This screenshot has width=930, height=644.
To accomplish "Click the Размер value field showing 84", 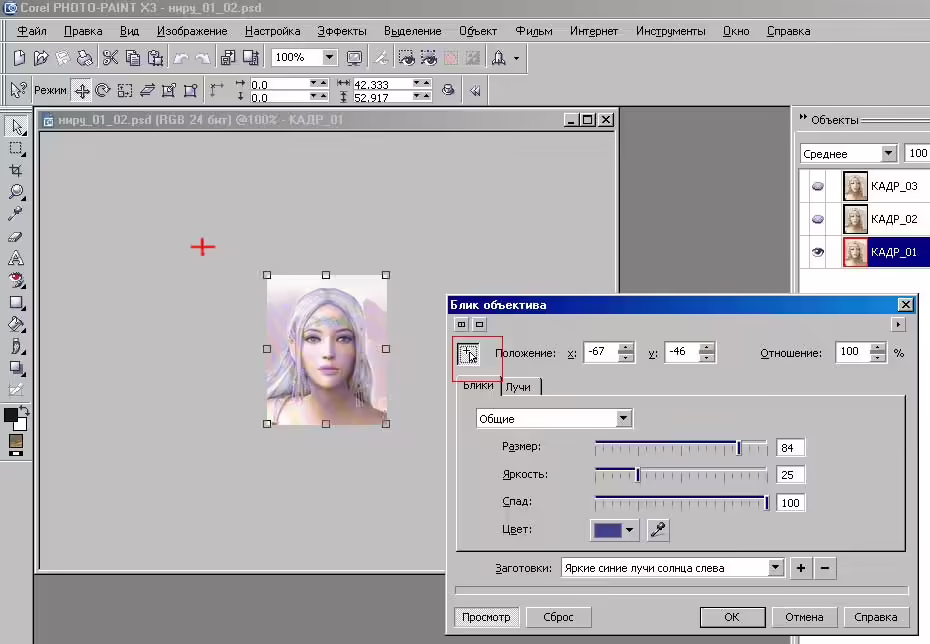I will pos(790,448).
